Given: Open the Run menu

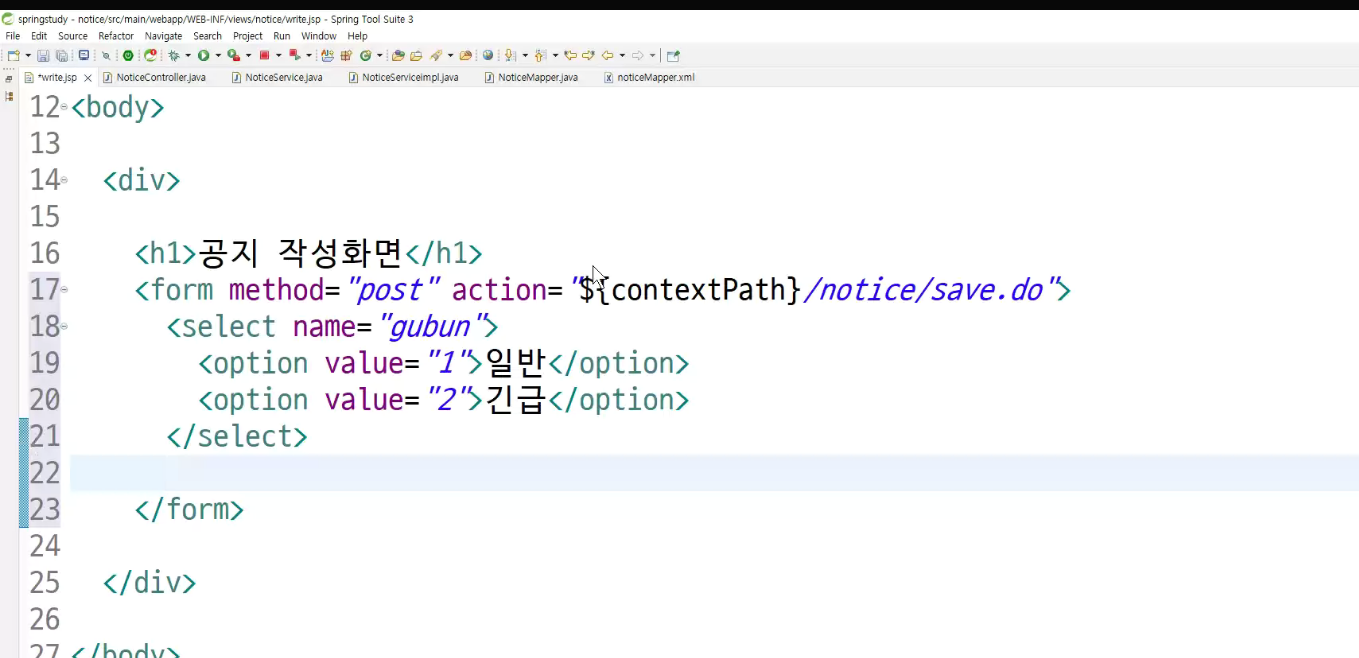Looking at the screenshot, I should (x=282, y=36).
